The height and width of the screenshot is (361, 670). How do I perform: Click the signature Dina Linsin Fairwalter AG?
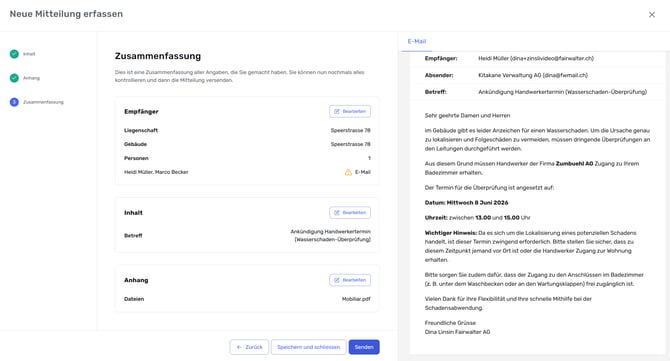pyautogui.click(x=457, y=332)
